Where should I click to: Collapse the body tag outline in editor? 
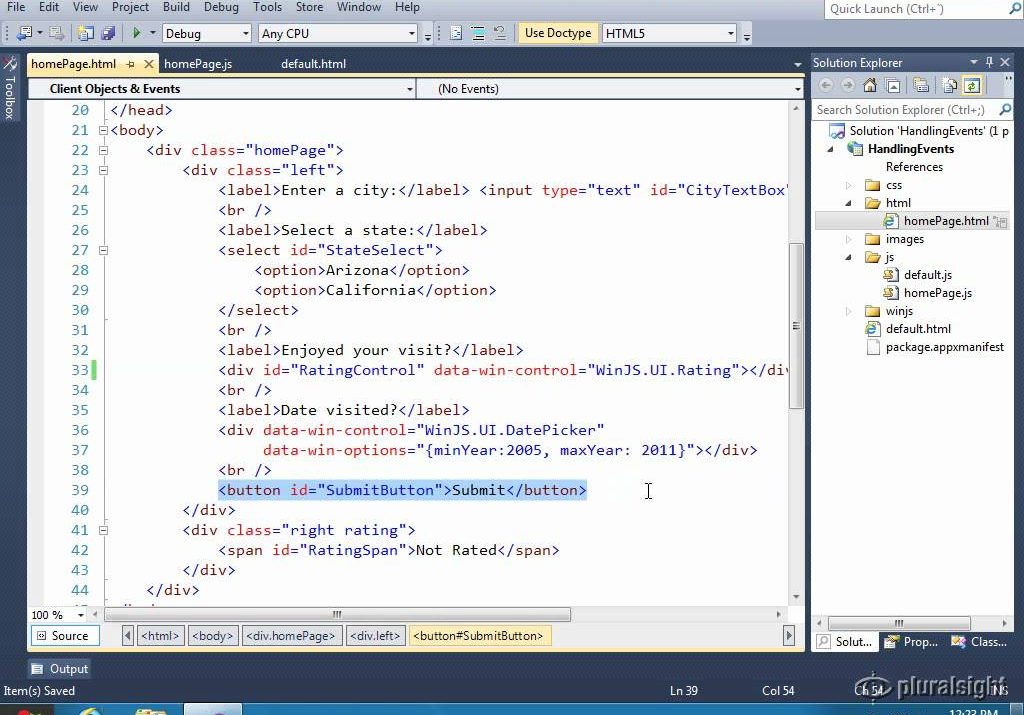click(103, 130)
